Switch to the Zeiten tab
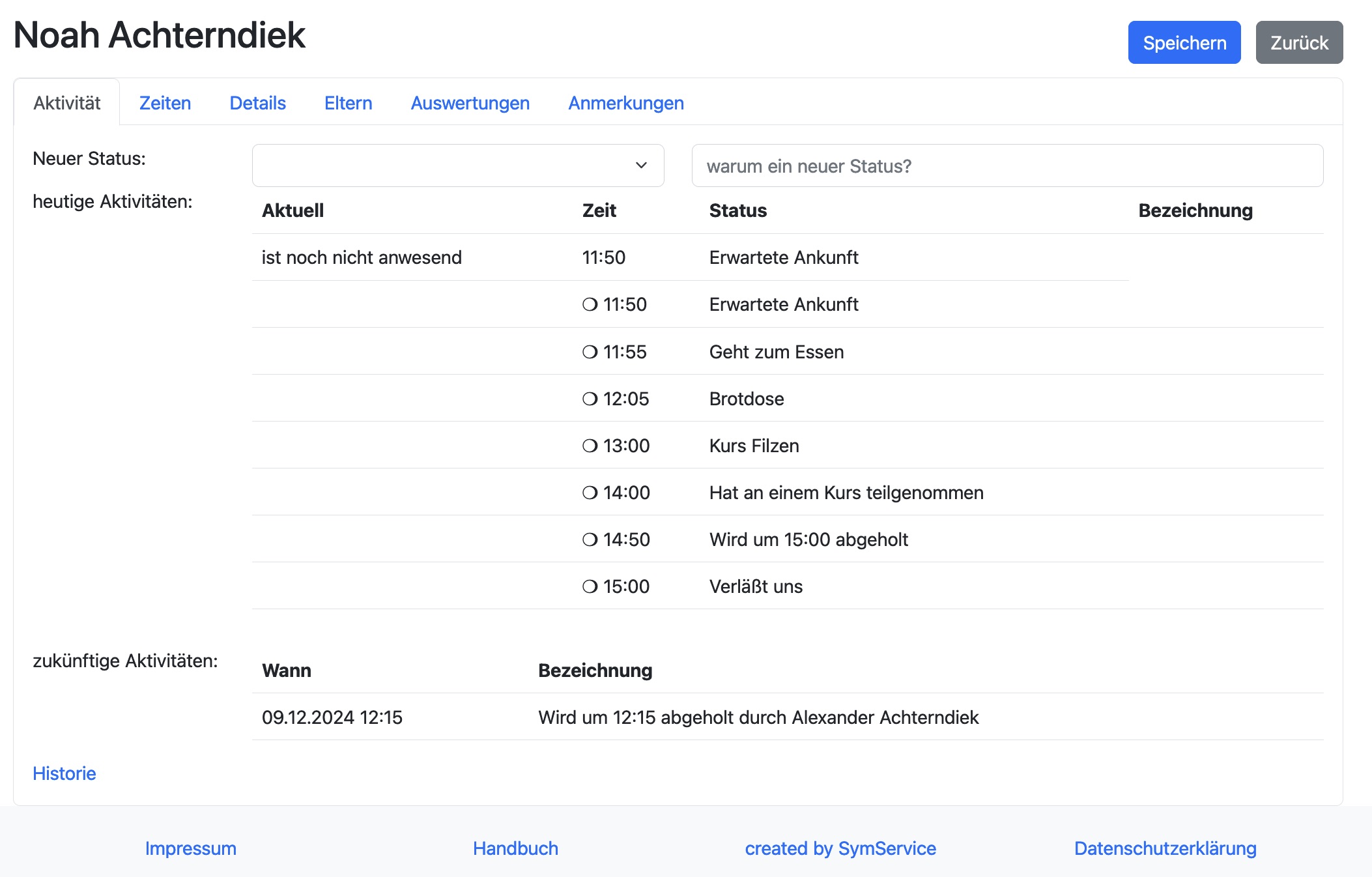1372x877 pixels. [165, 103]
